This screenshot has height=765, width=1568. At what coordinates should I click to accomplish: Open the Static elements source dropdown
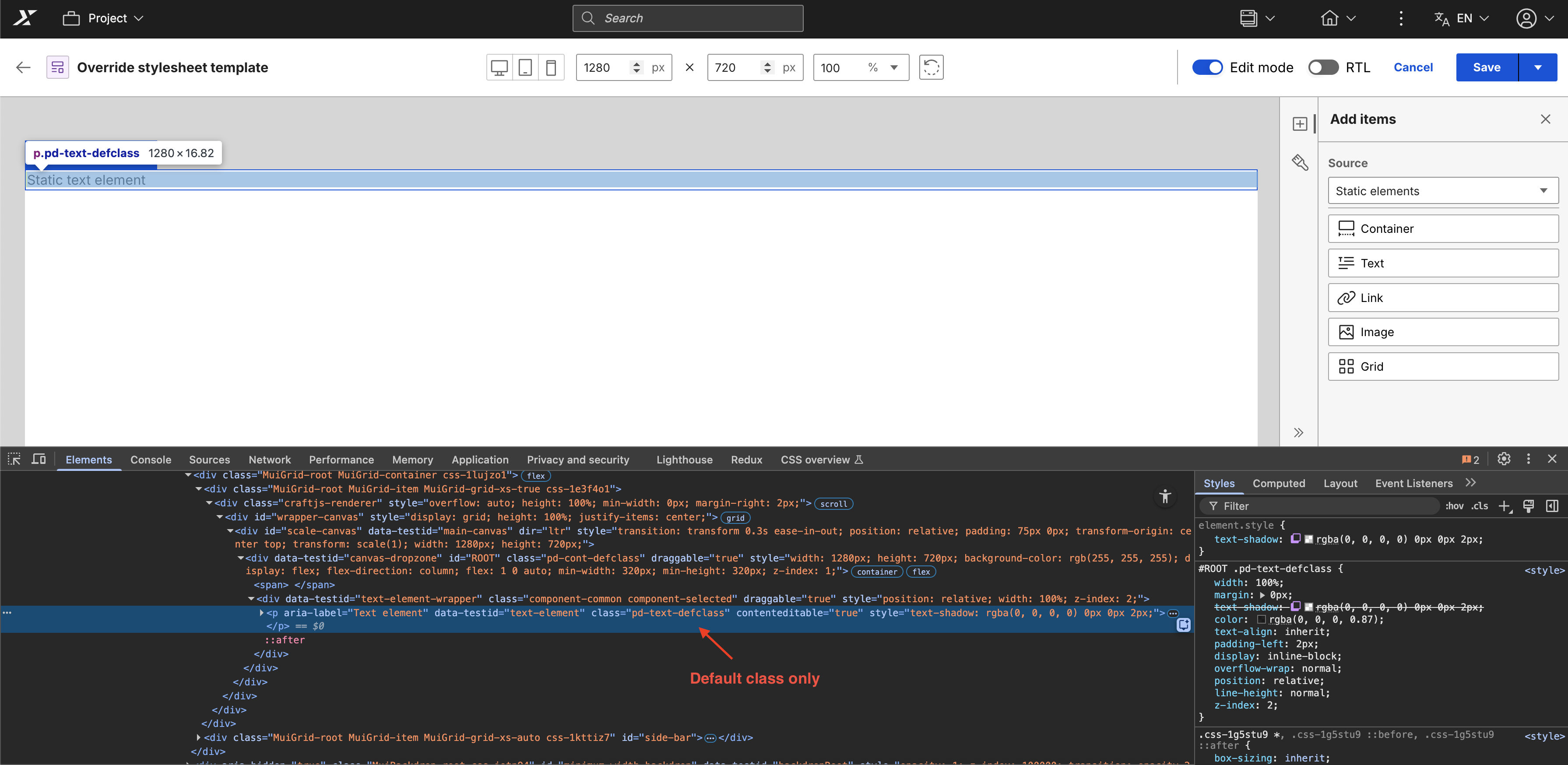(x=1443, y=191)
